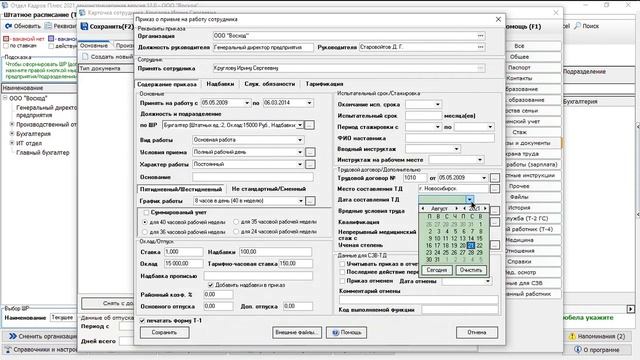Image resolution: width=640 pixels, height=360 pixels.
Task: Click Паспорт button in employee card
Action: click(x=519, y=67)
